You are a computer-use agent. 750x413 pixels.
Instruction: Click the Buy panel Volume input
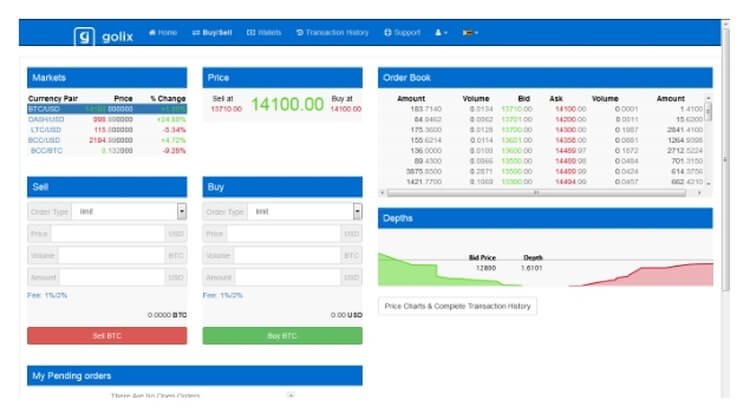[283, 255]
